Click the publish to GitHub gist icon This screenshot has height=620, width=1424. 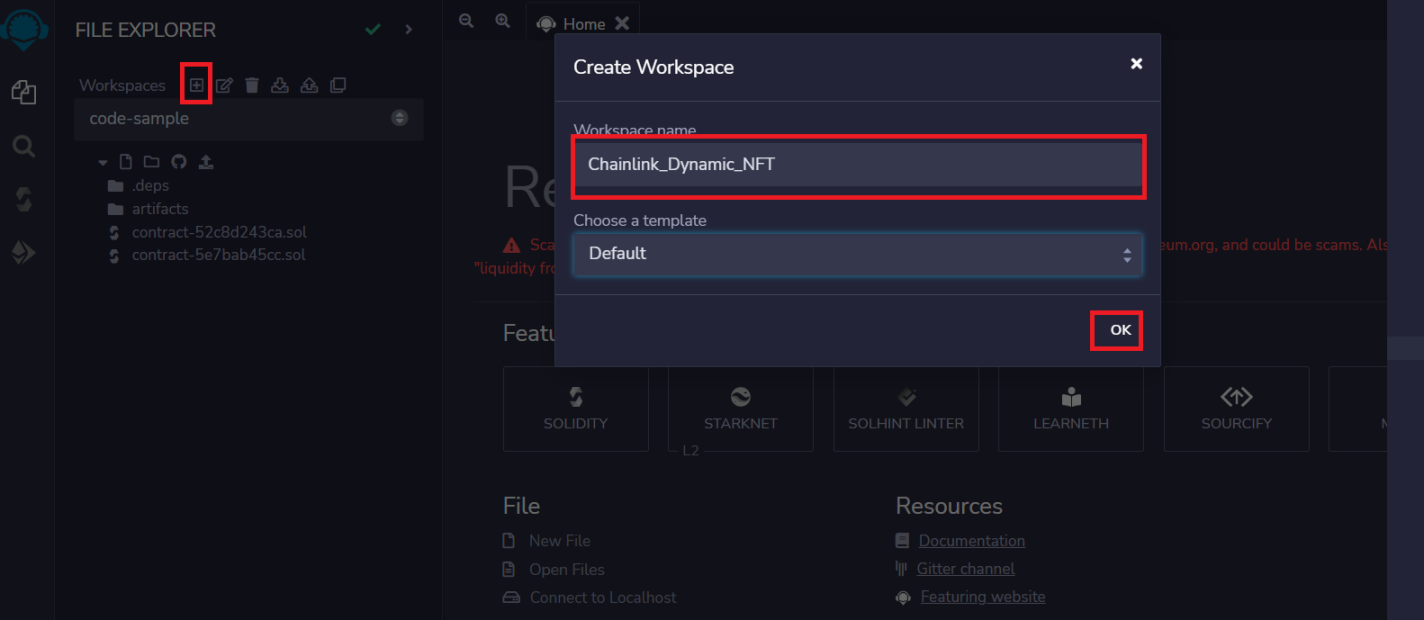point(179,162)
